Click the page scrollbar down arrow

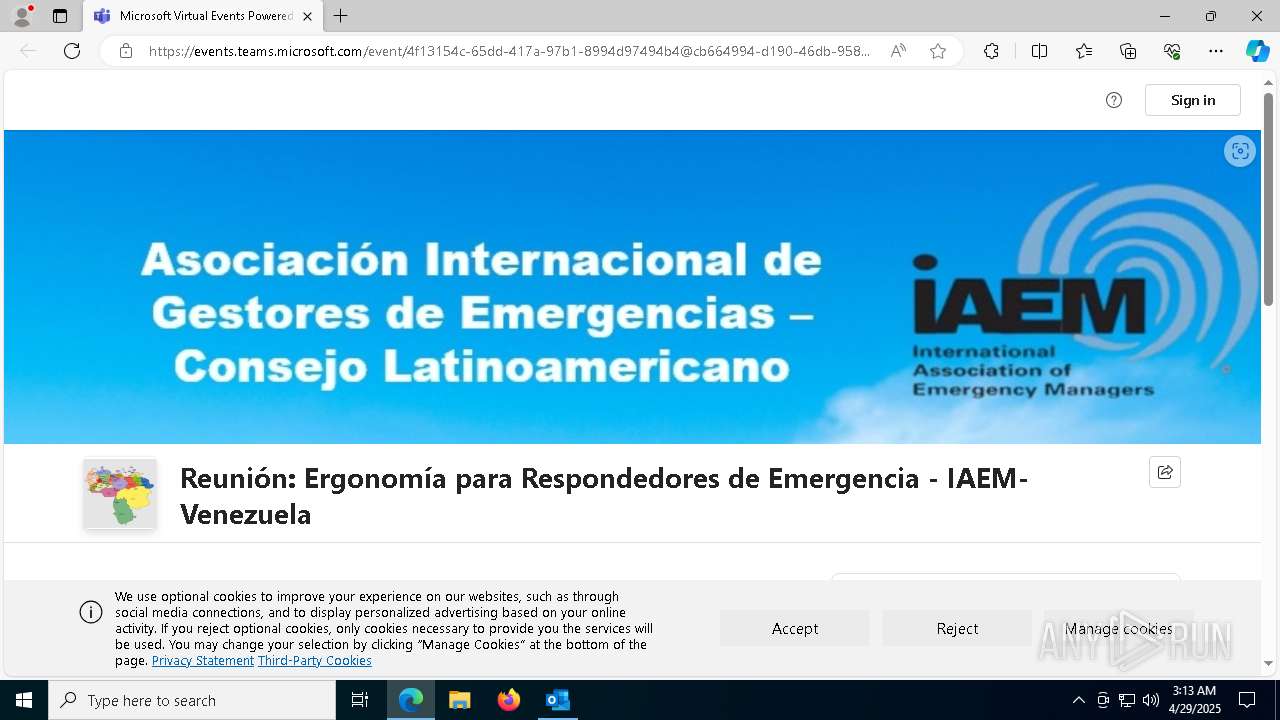pos(1269,663)
